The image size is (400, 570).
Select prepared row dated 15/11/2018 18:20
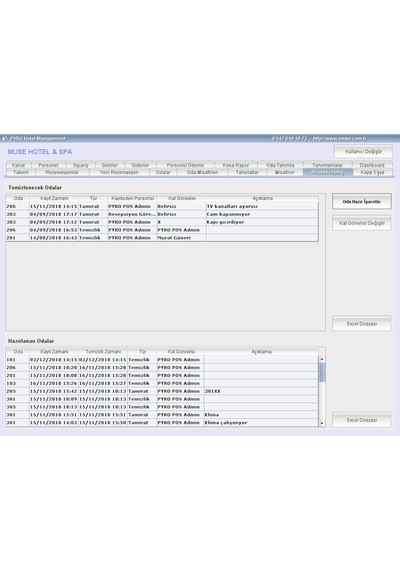[x=162, y=368]
